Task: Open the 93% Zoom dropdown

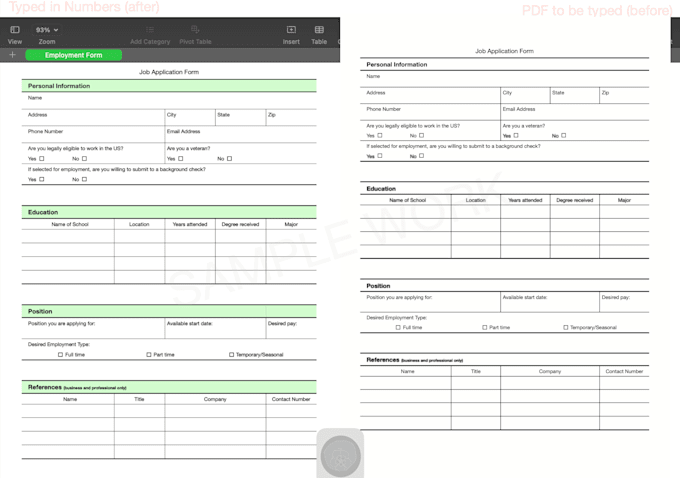Action: pos(47,30)
